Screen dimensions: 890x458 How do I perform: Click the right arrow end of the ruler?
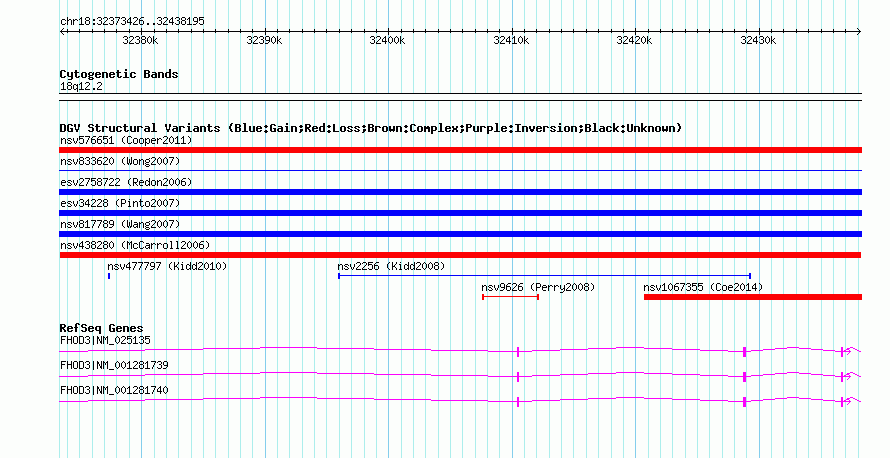[x=859, y=32]
